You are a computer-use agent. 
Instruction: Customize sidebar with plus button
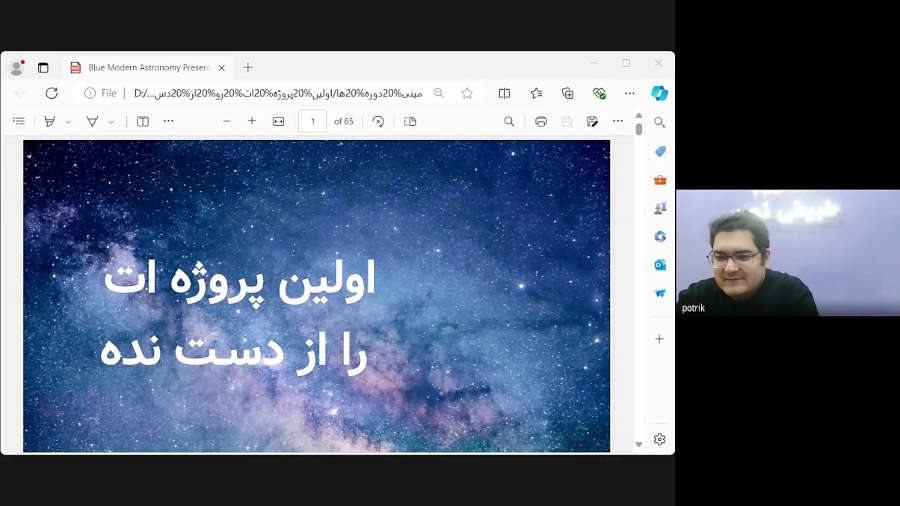click(x=660, y=338)
